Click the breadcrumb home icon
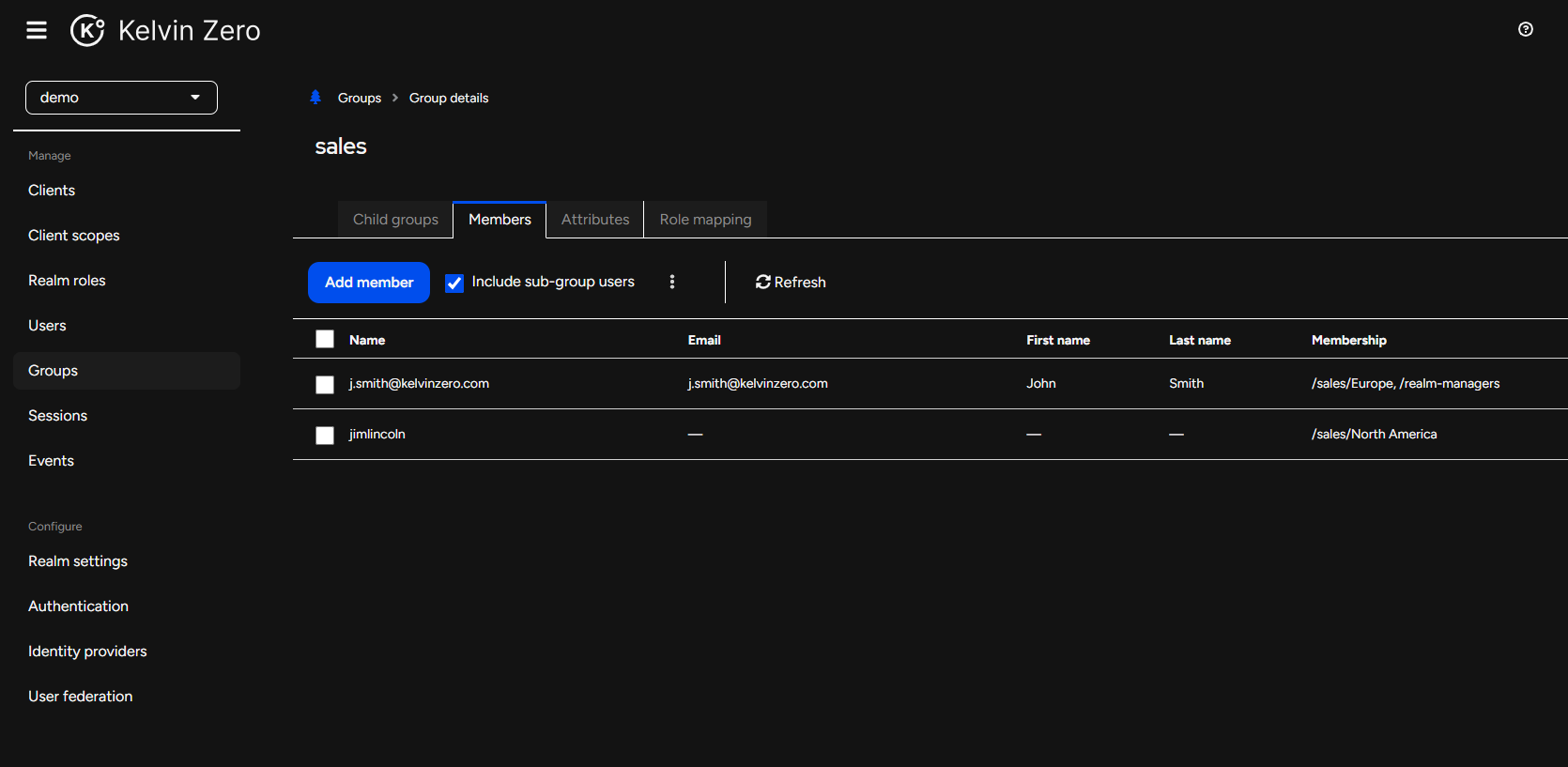1568x767 pixels. pos(315,98)
